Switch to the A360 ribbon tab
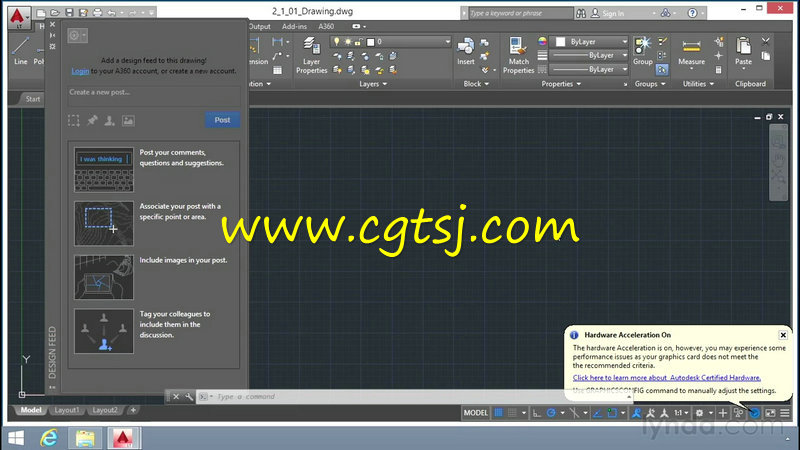Screen dimensions: 800x450 326,27
